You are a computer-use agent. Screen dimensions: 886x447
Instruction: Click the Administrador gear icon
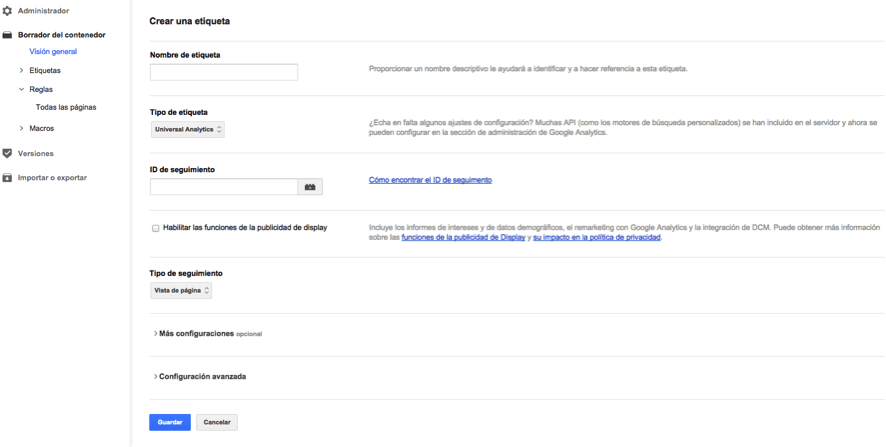pos(8,11)
